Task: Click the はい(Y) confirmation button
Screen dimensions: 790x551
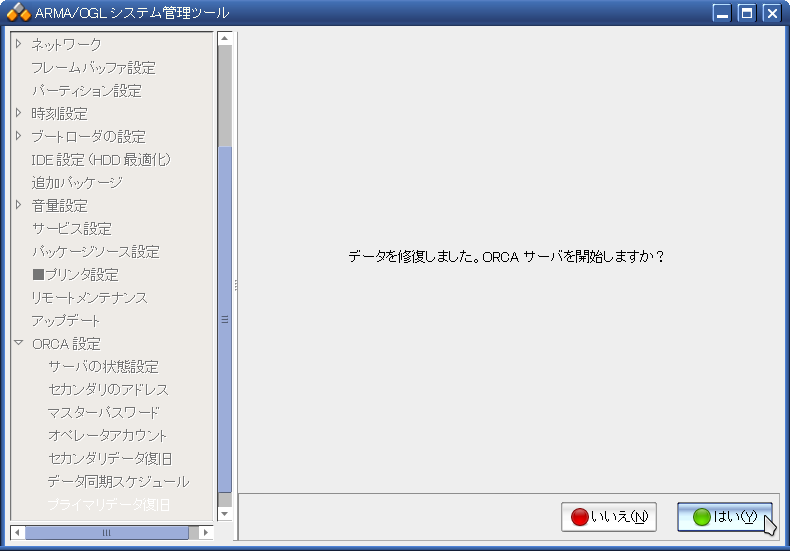Action: coord(724,517)
